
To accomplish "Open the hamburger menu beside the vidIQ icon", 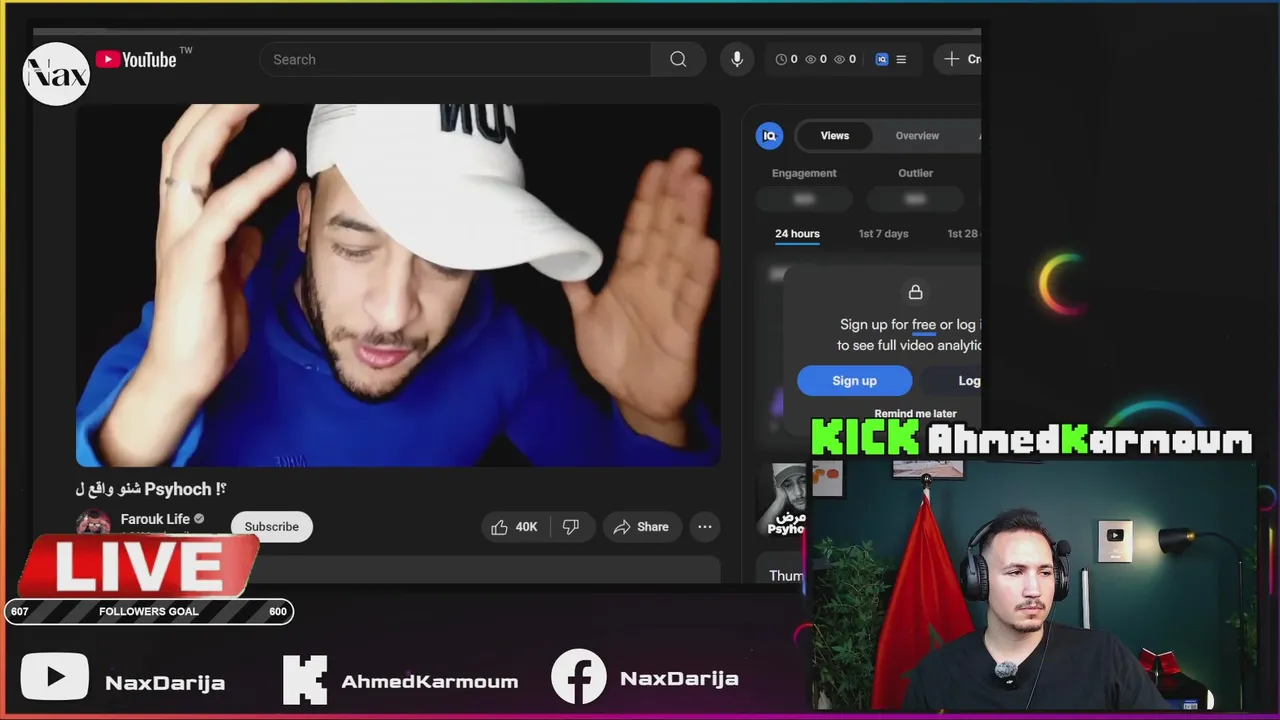I will point(901,60).
